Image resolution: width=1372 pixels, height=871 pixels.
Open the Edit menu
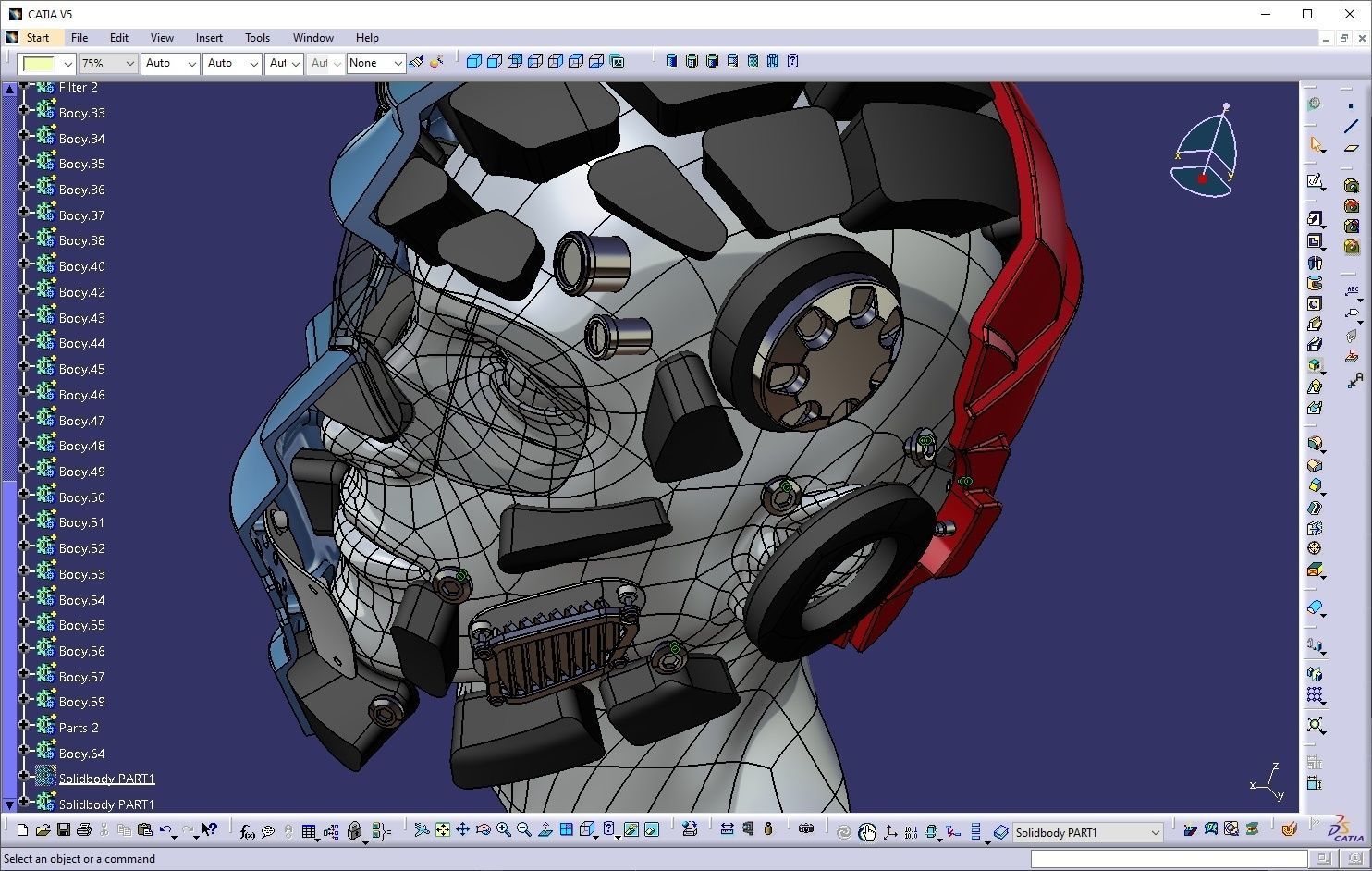119,38
